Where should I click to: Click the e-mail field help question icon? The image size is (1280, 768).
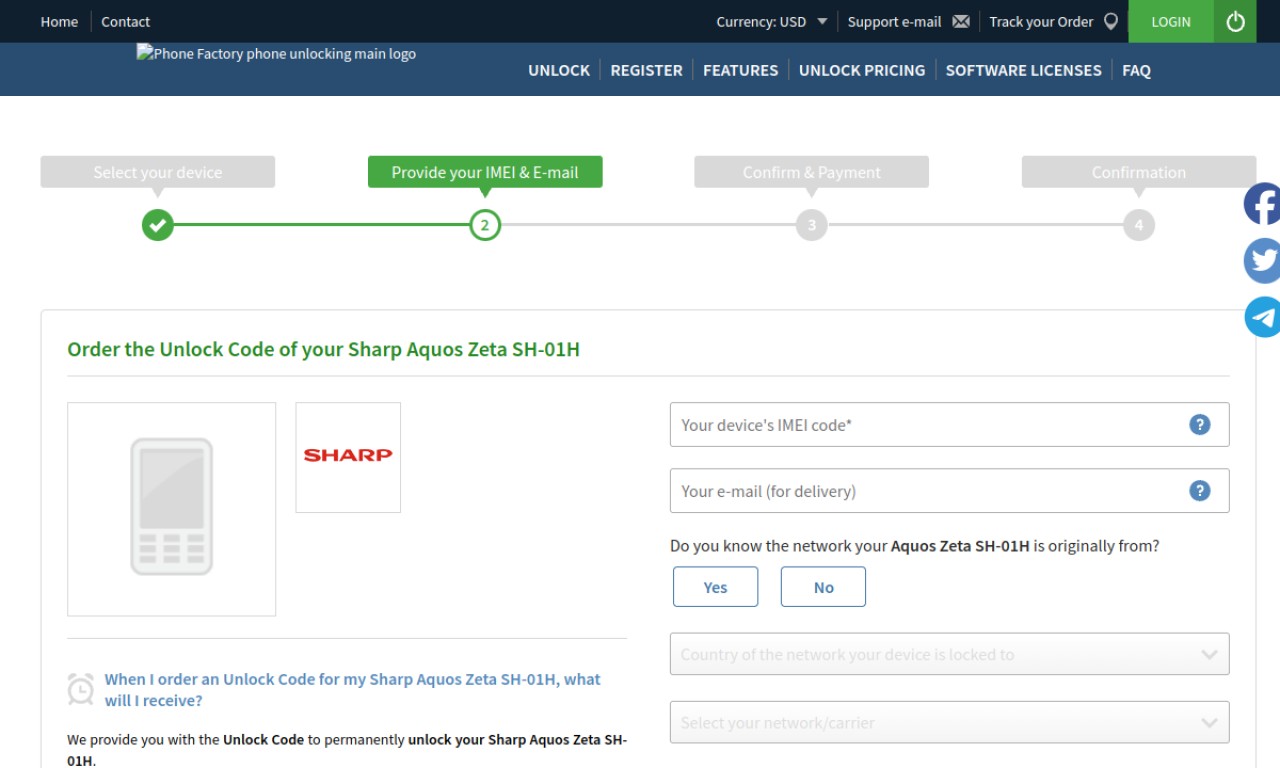tap(1200, 490)
